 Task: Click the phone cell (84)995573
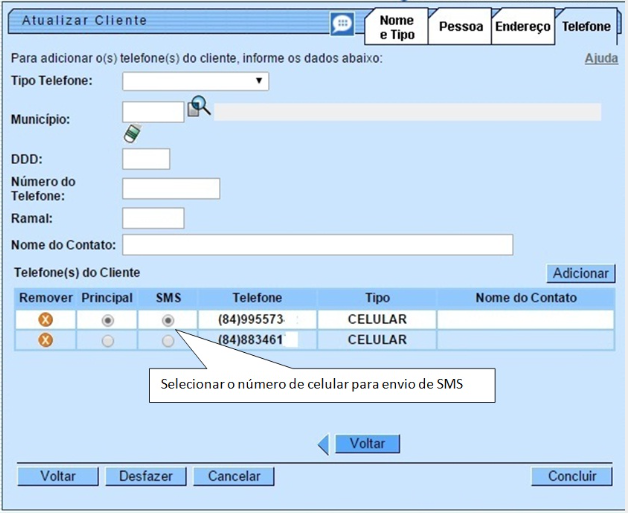pos(257,320)
